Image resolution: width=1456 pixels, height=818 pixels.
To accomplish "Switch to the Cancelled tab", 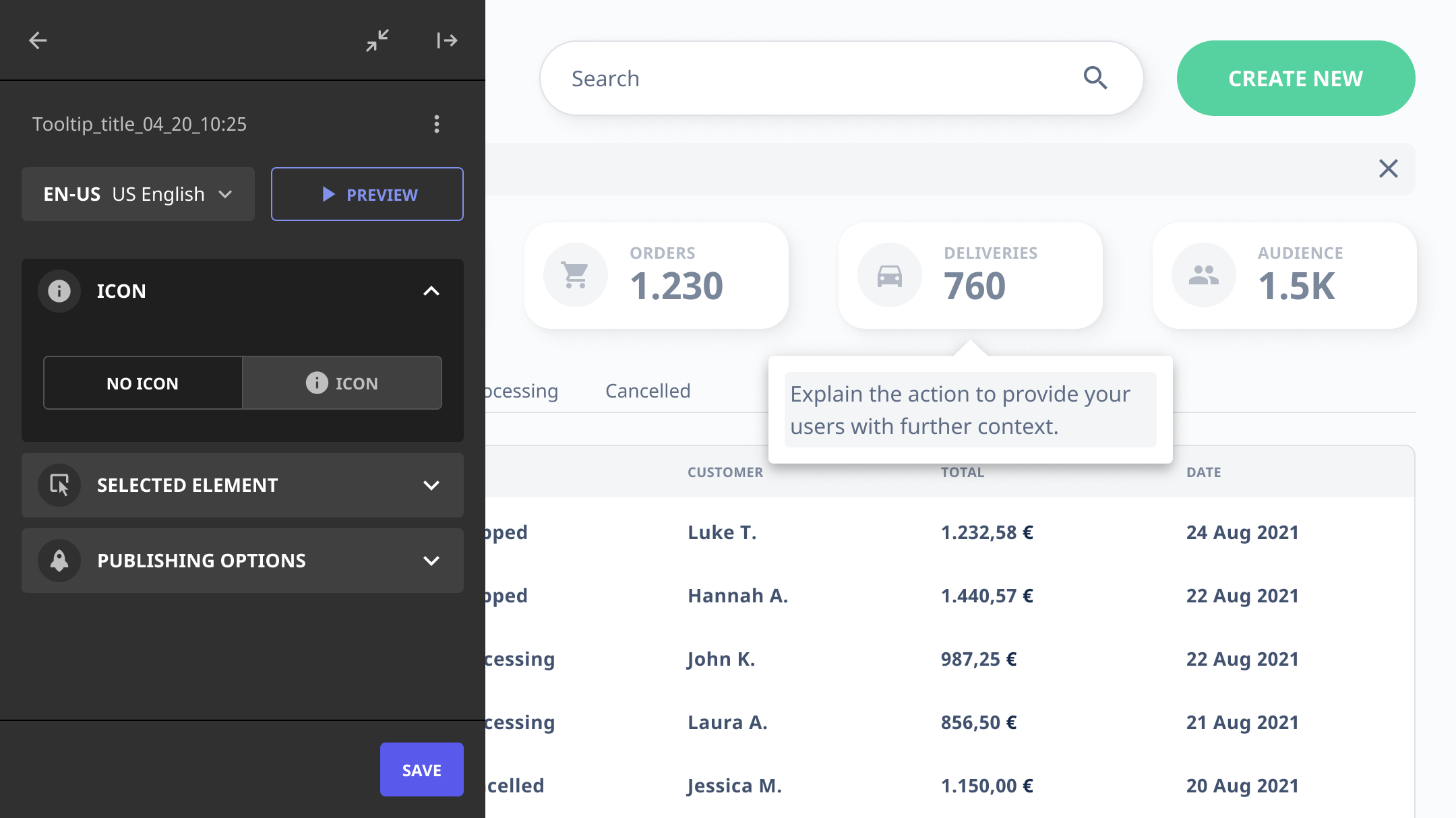I will click(x=647, y=390).
